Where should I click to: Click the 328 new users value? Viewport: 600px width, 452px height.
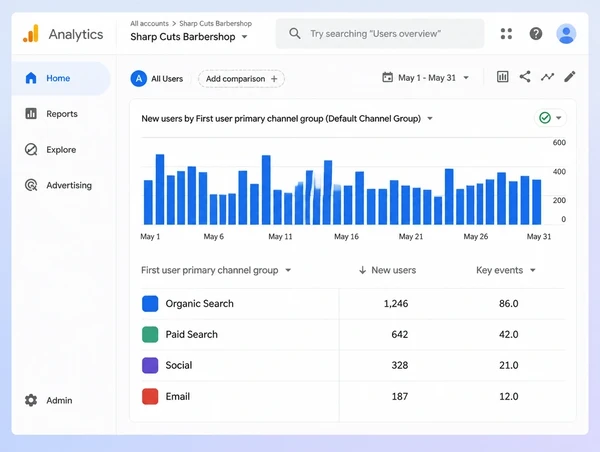[399, 366]
